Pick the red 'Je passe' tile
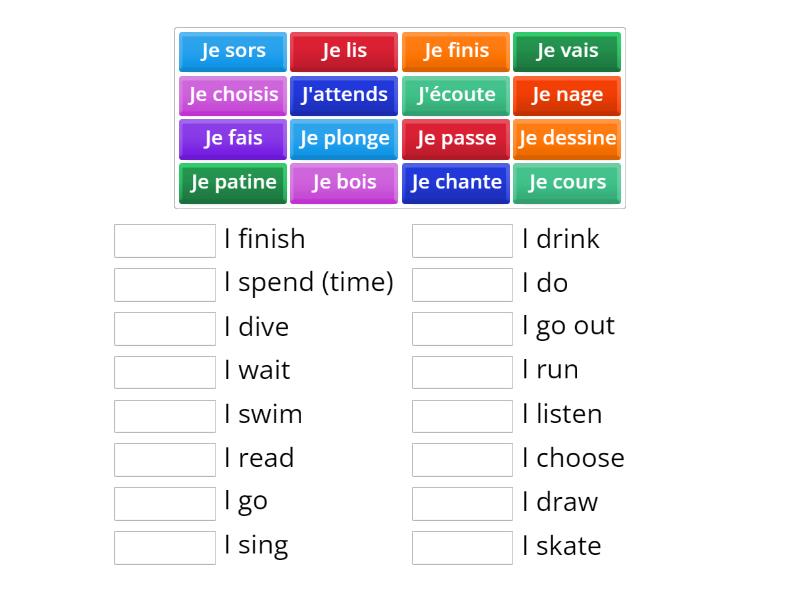 pos(455,139)
